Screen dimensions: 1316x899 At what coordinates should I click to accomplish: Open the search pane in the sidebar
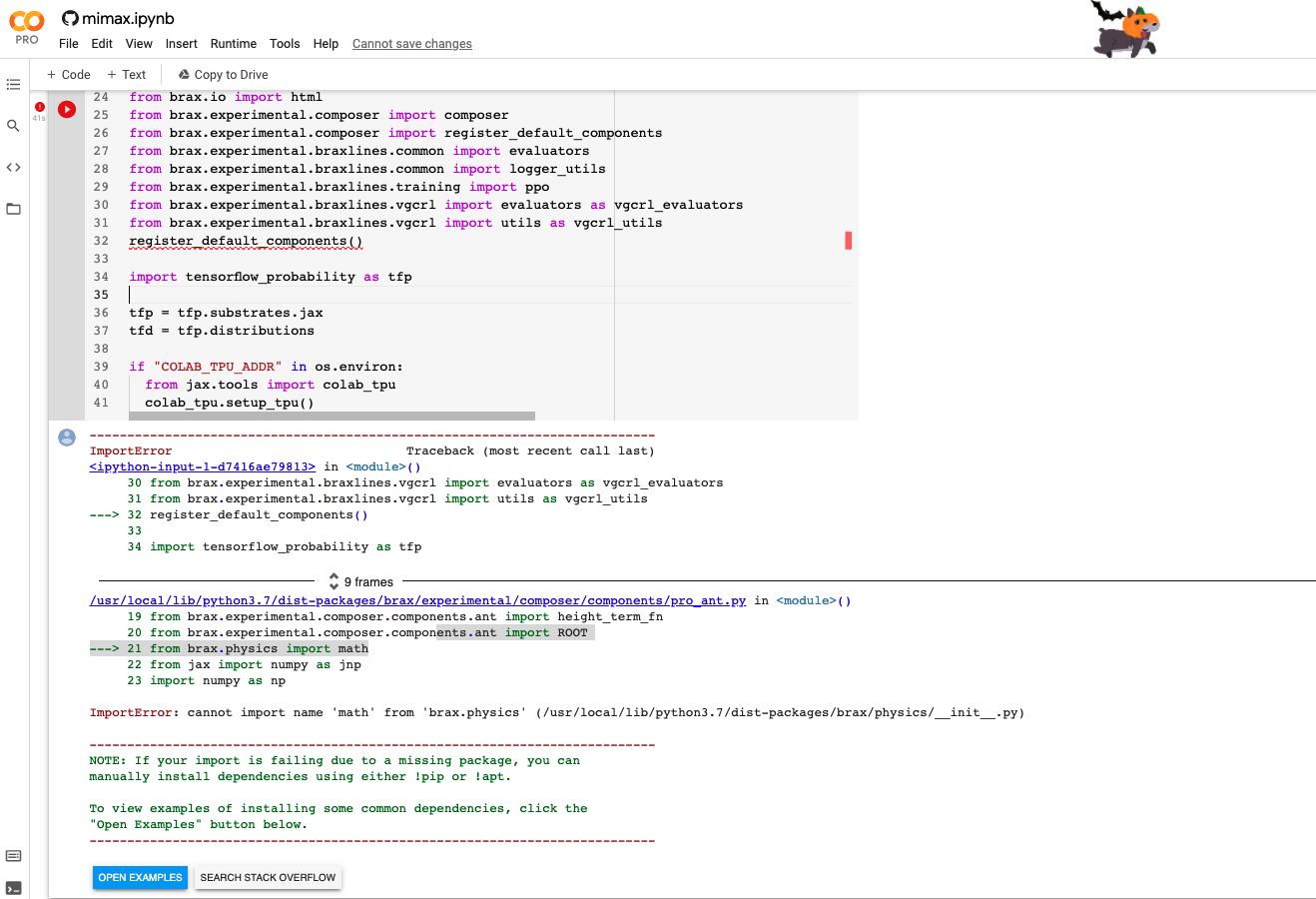coord(13,125)
